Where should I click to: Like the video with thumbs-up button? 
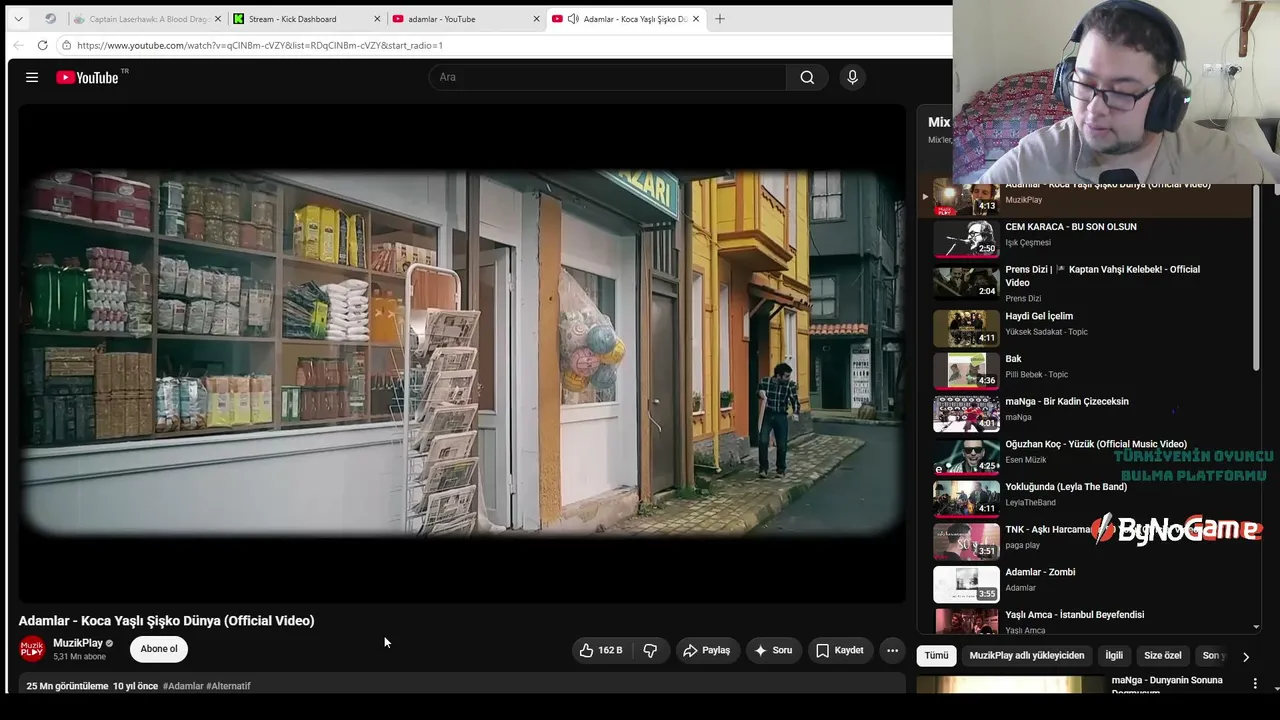(x=601, y=650)
